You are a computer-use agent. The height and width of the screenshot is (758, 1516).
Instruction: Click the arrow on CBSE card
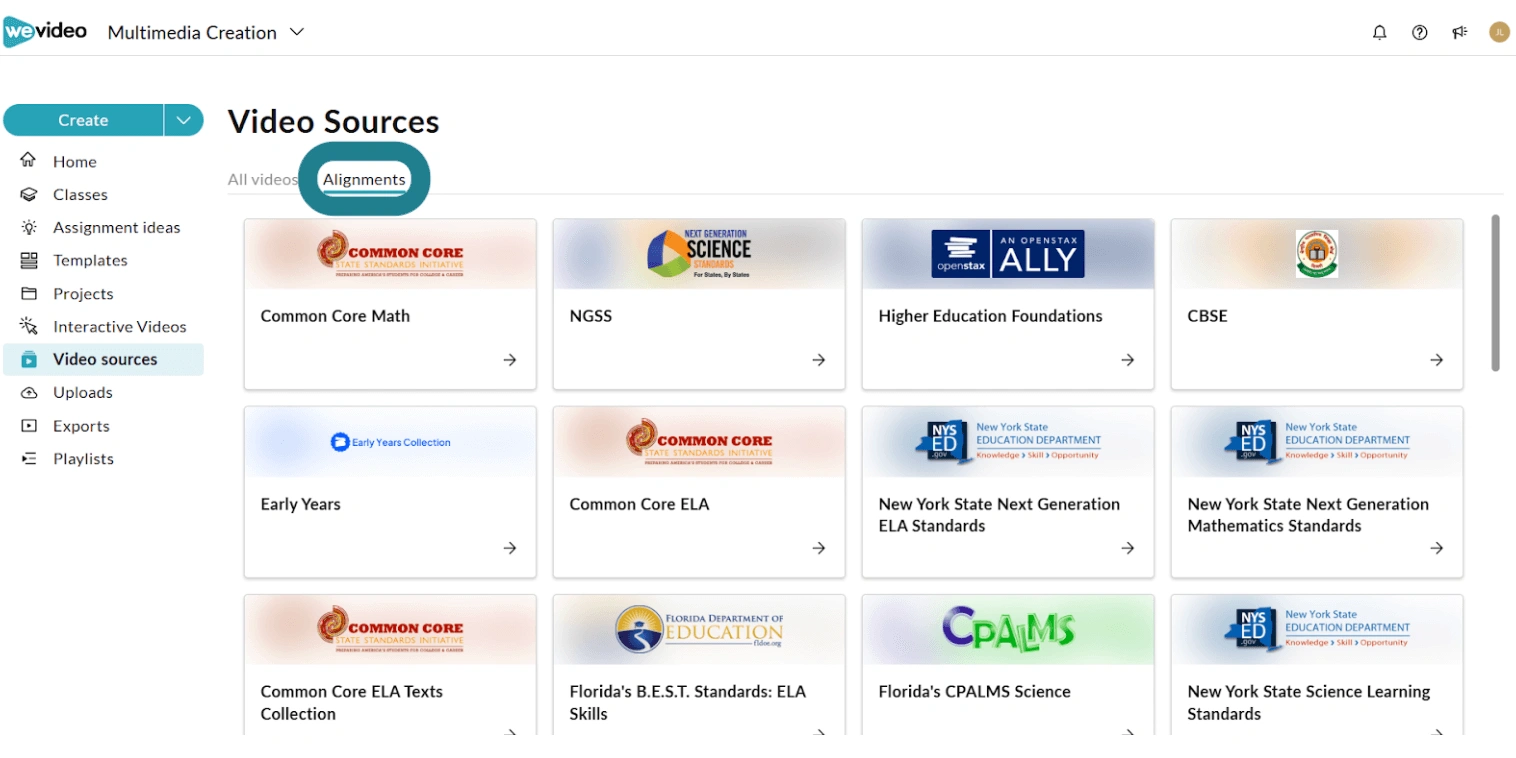pos(1437,360)
